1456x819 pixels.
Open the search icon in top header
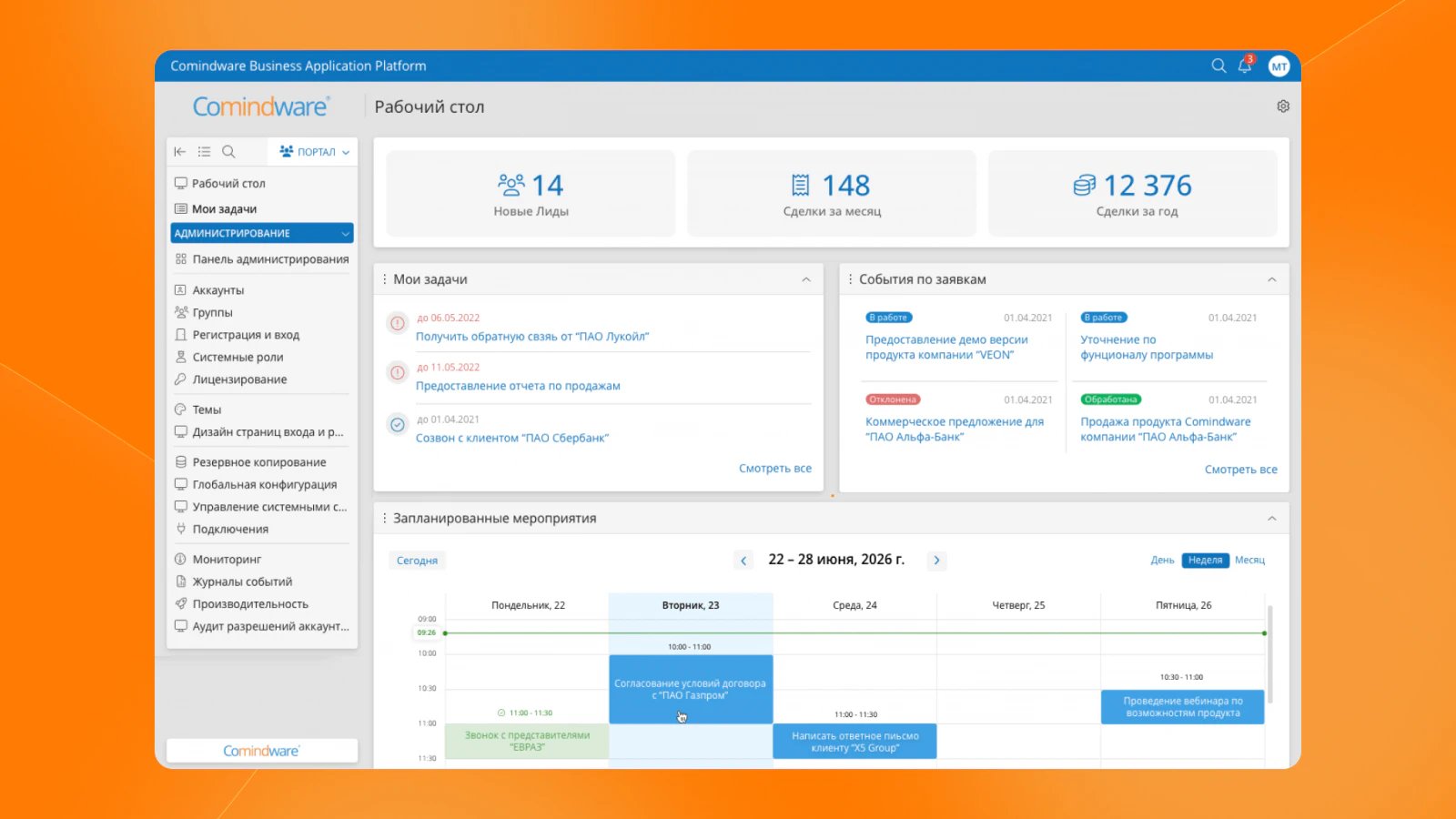1218,66
